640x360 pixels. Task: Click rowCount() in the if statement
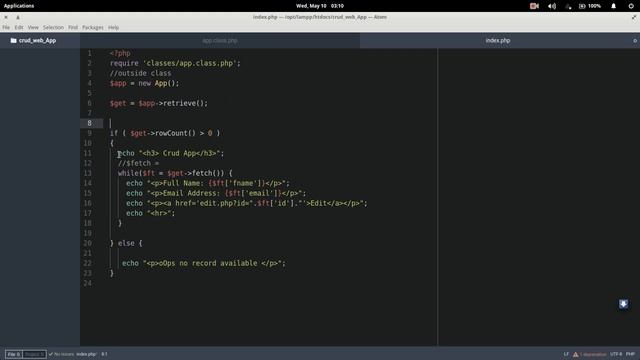click(176, 133)
